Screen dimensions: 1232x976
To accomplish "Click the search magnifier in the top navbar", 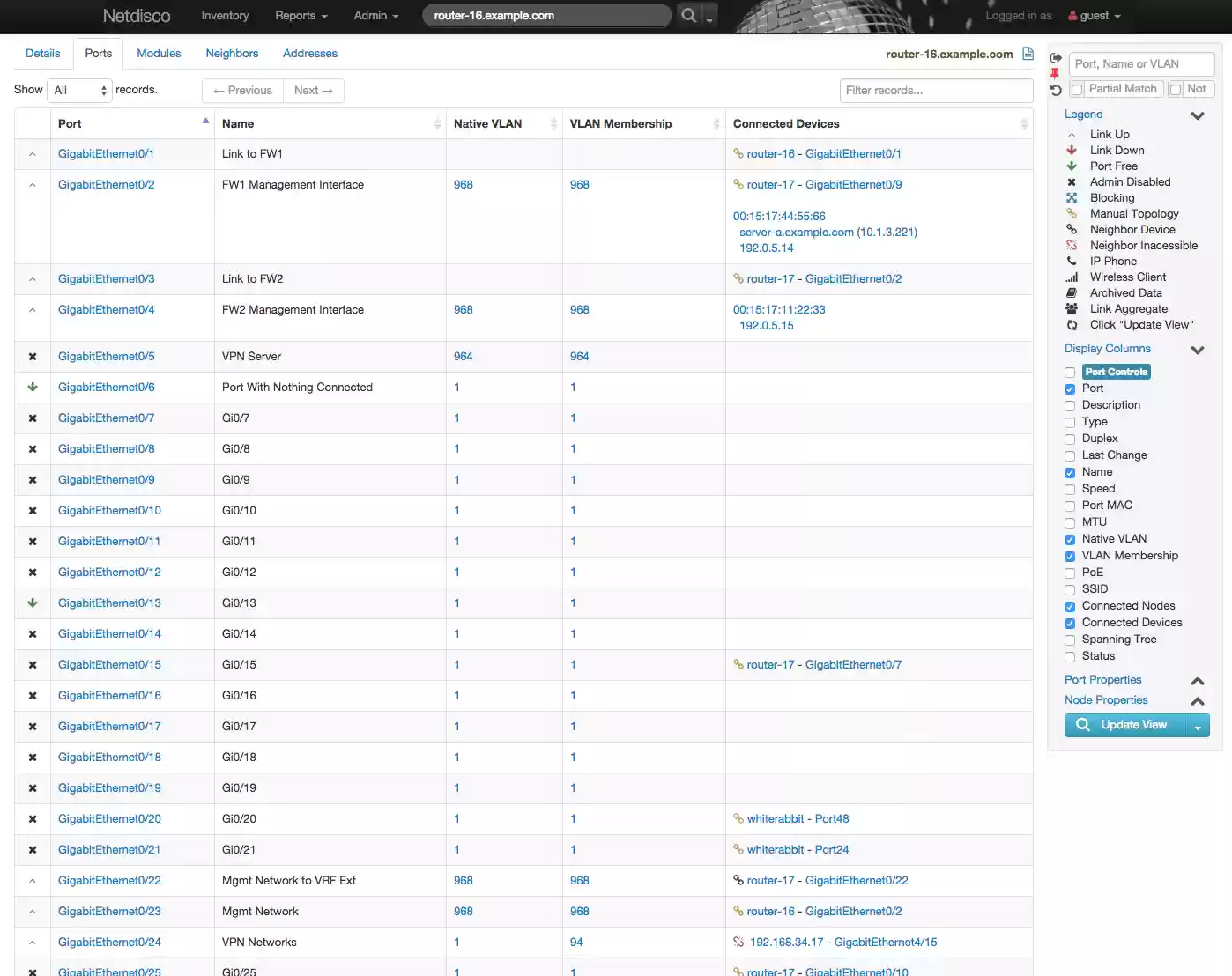I will 687,16.
